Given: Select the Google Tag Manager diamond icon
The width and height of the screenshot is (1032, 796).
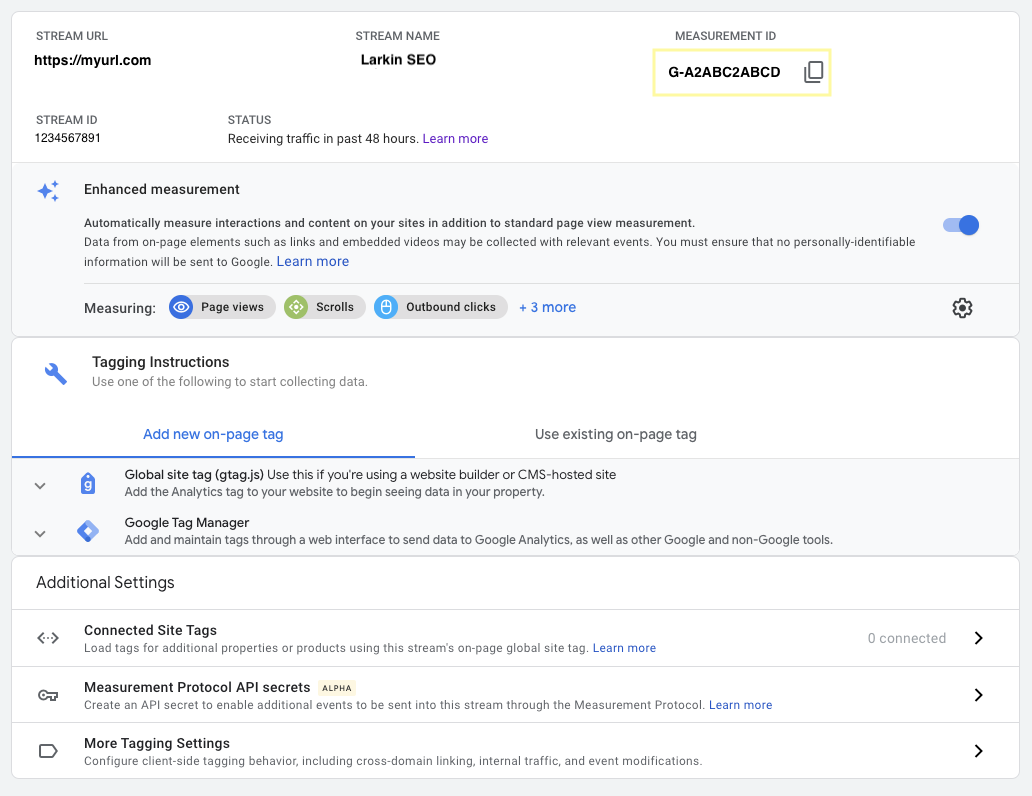Looking at the screenshot, I should coord(88,530).
